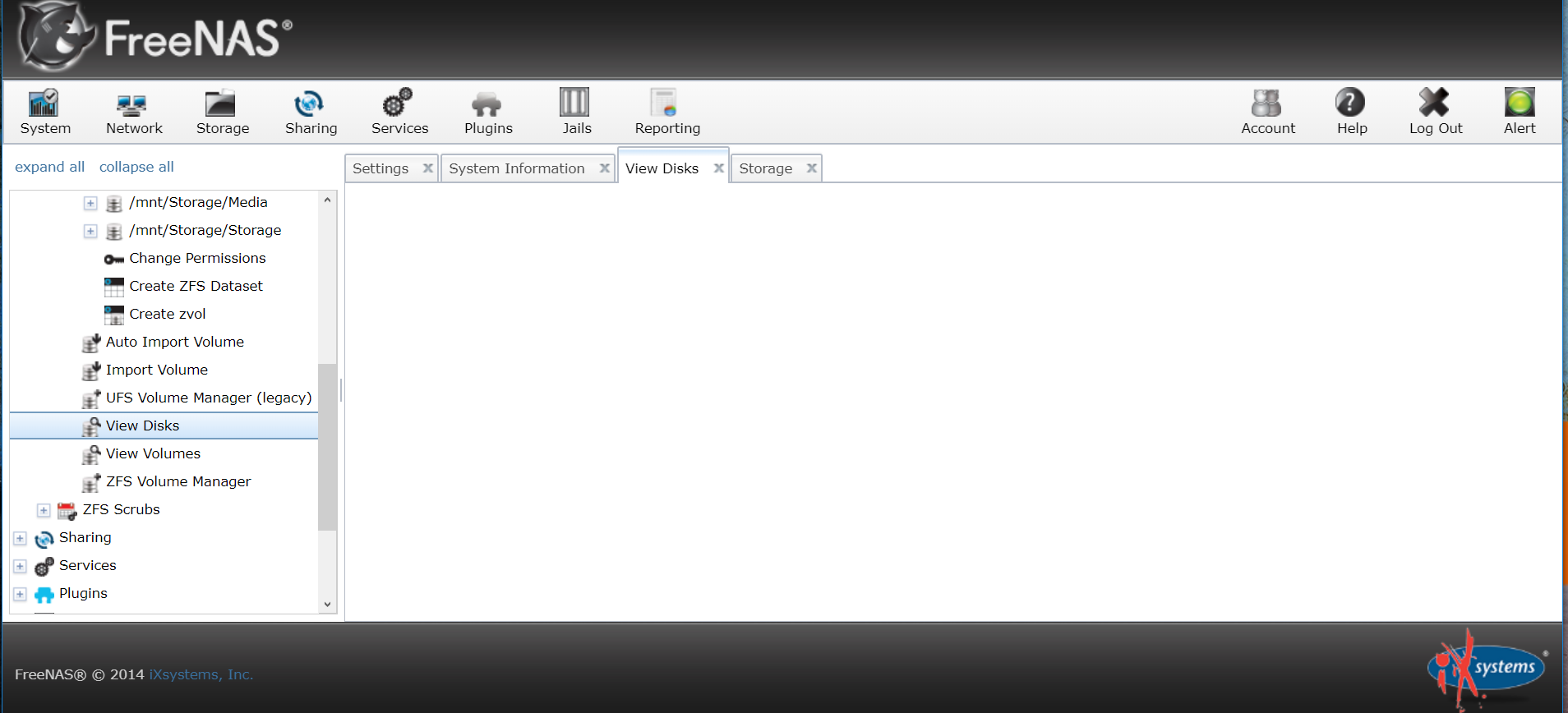The height and width of the screenshot is (713, 1568).
Task: Click the View Volumes icon
Action: 91,454
